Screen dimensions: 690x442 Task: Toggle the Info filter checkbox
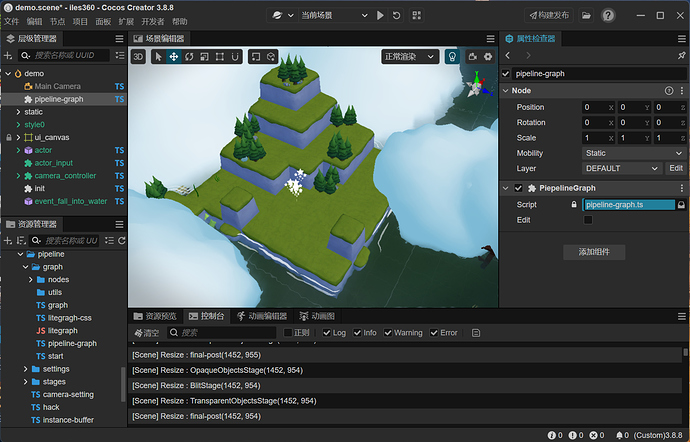(x=357, y=333)
